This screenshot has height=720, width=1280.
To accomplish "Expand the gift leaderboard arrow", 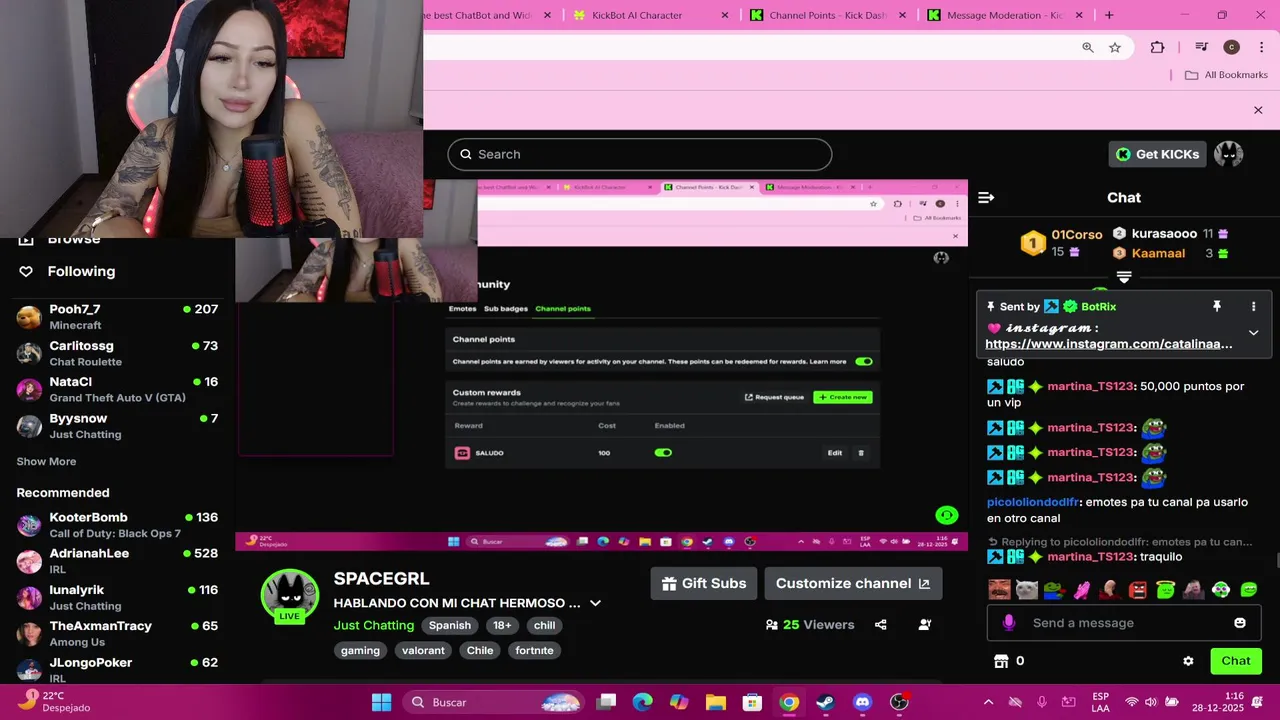I will click(1124, 277).
